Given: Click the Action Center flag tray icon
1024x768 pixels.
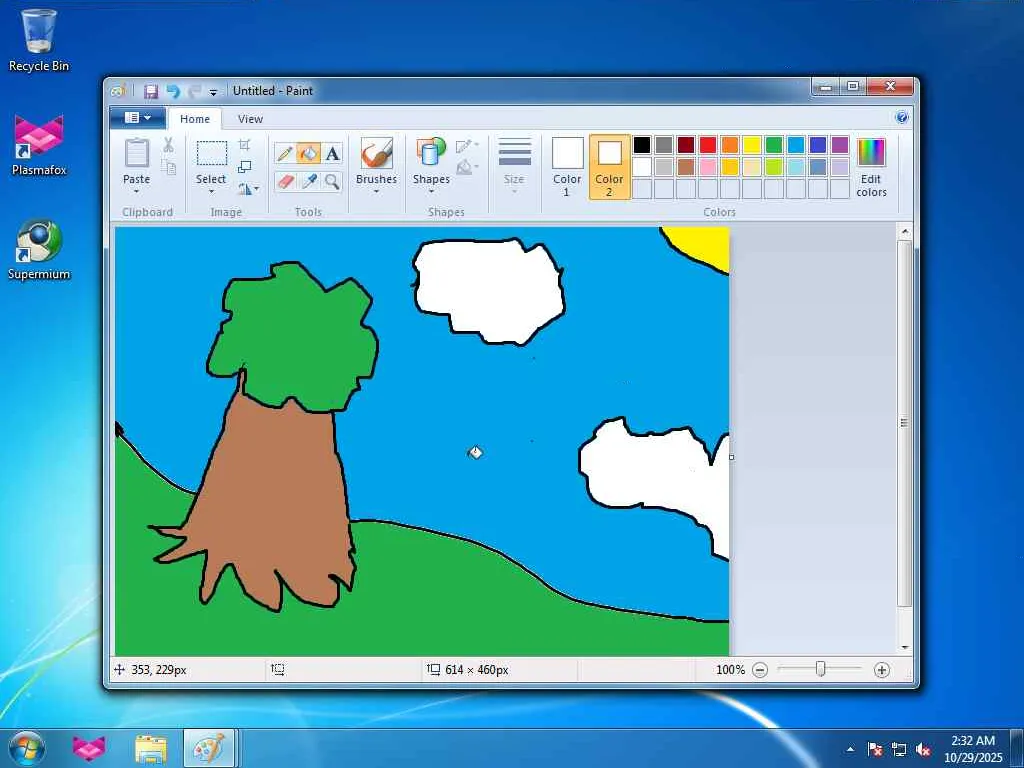Looking at the screenshot, I should pyautogui.click(x=875, y=749).
